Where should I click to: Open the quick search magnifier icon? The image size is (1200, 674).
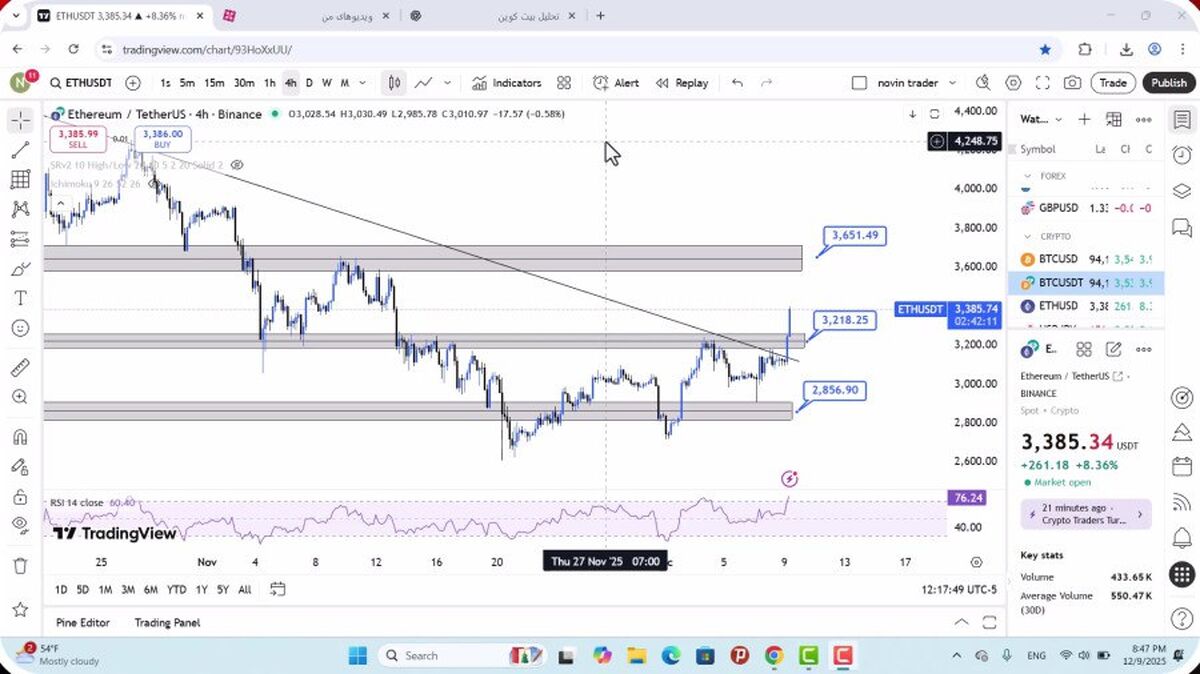pos(983,83)
